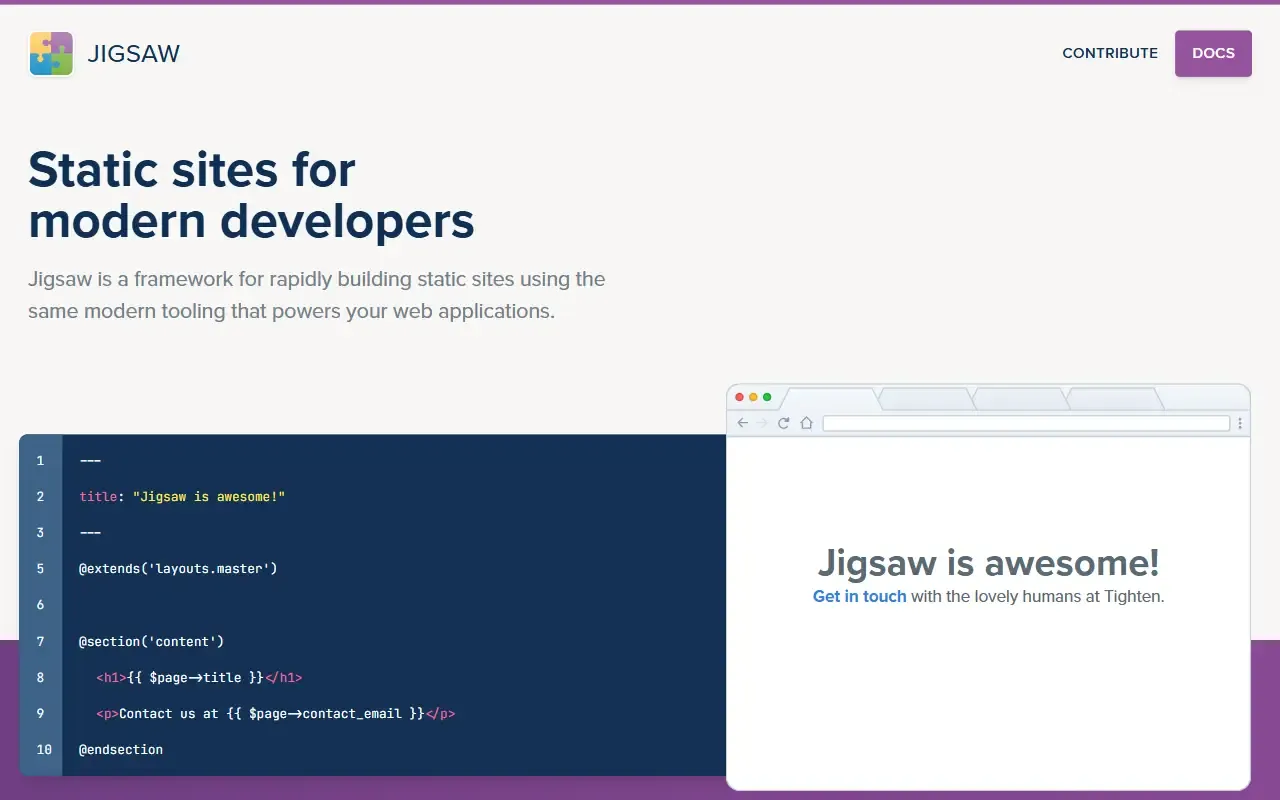This screenshot has width=1280, height=800.
Task: Follow the "Get in touch" link
Action: [860, 596]
